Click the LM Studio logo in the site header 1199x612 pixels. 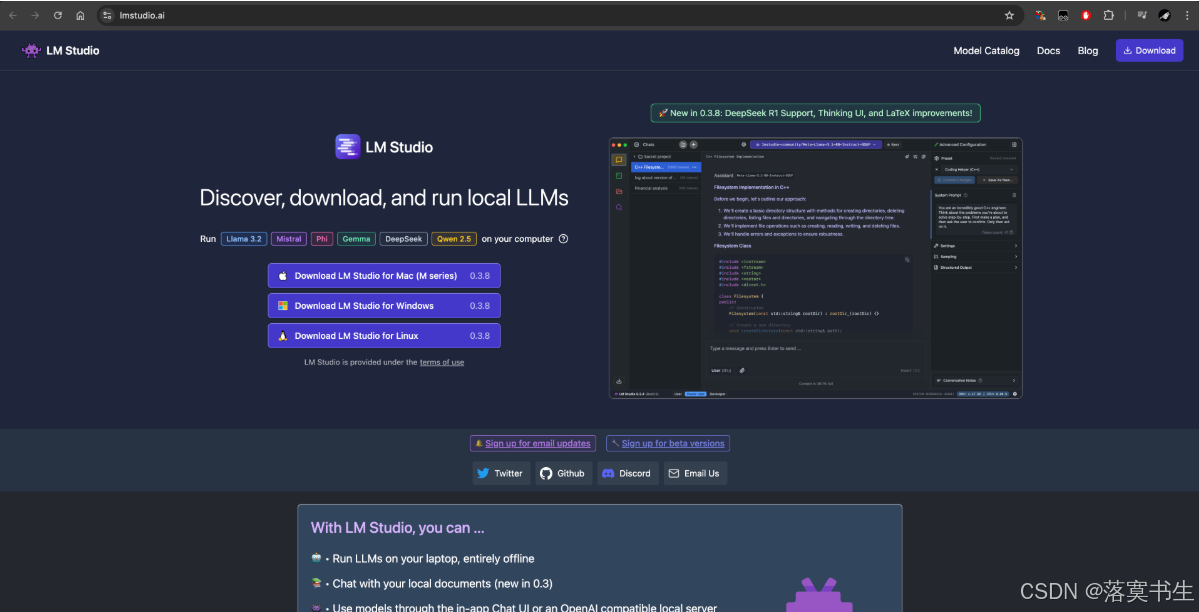(x=61, y=50)
